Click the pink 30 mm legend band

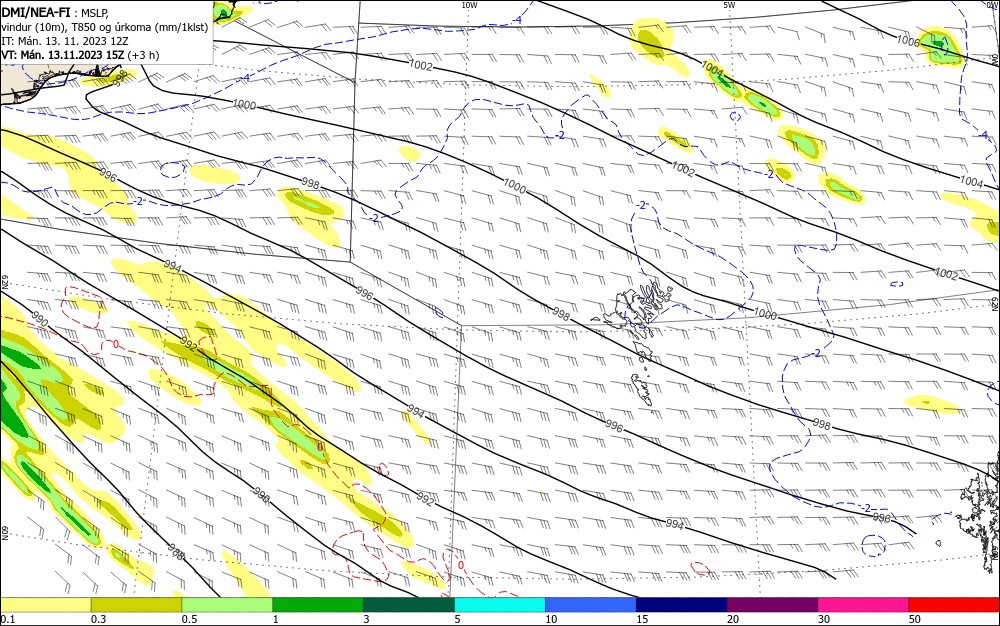pos(864,605)
